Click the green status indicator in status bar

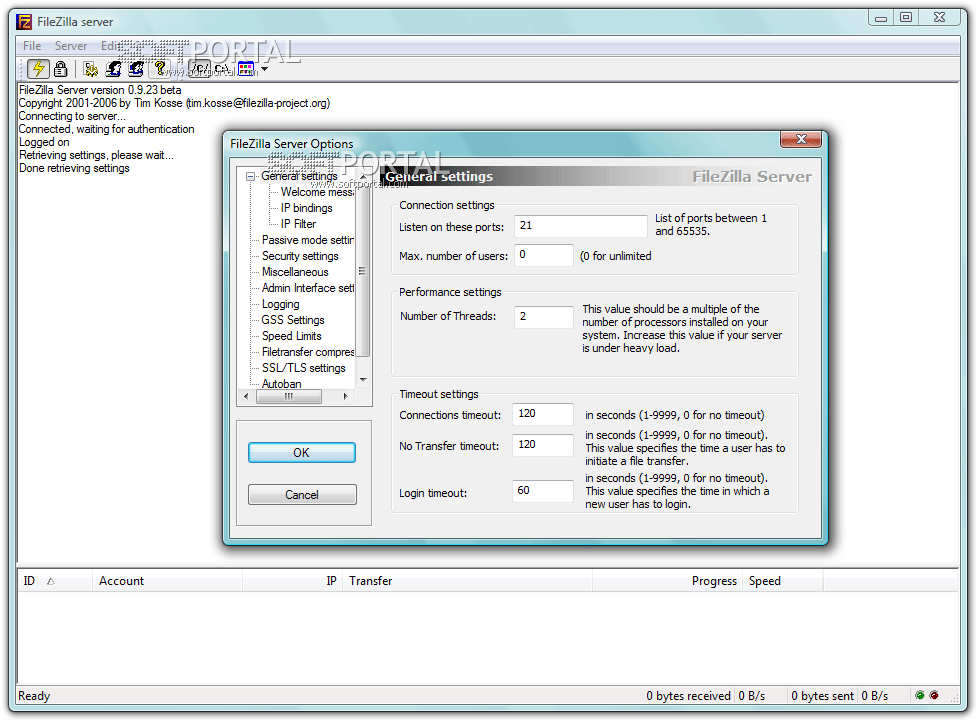pos(919,695)
